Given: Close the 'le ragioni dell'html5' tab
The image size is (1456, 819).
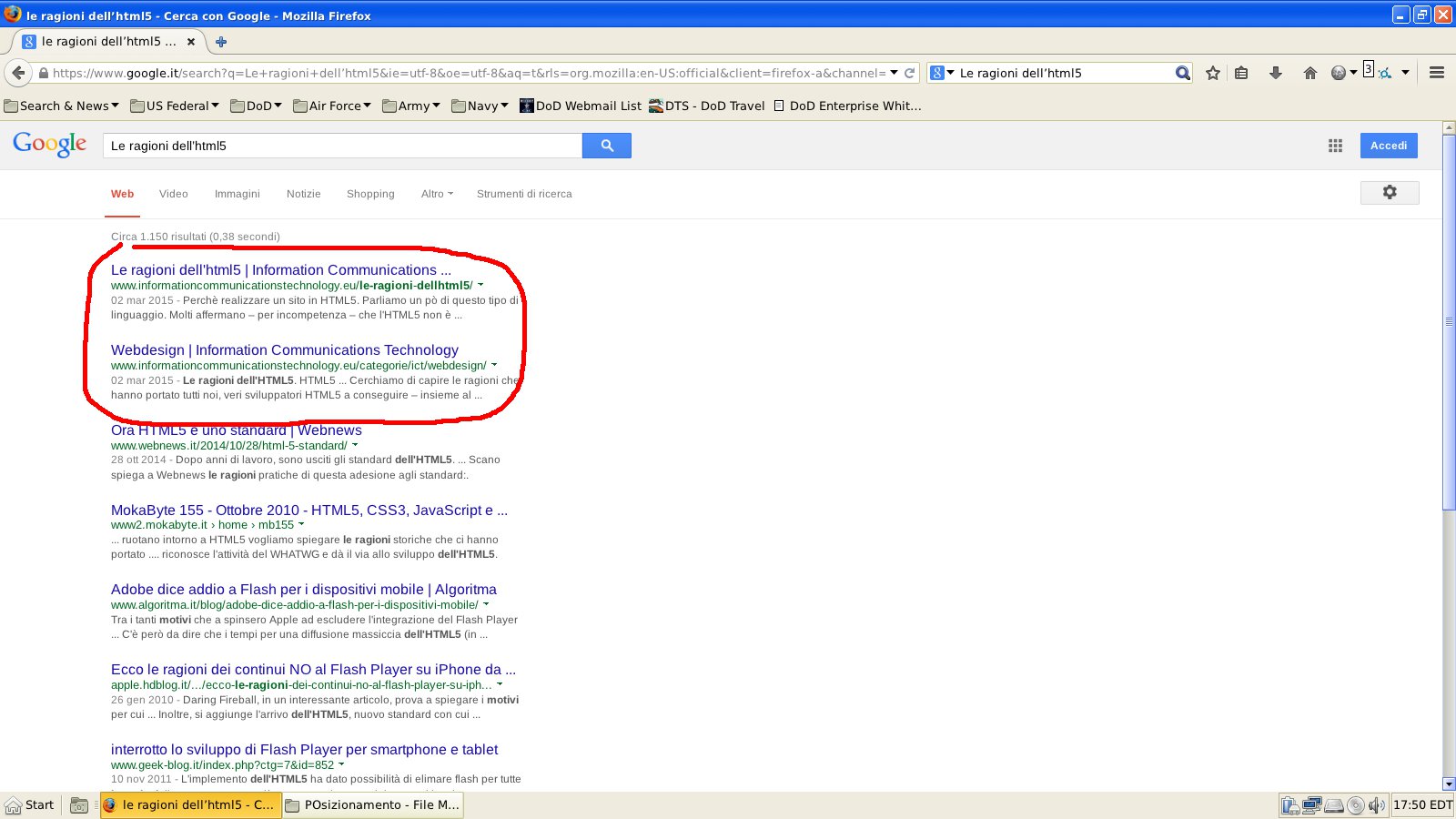Looking at the screenshot, I should (x=191, y=42).
